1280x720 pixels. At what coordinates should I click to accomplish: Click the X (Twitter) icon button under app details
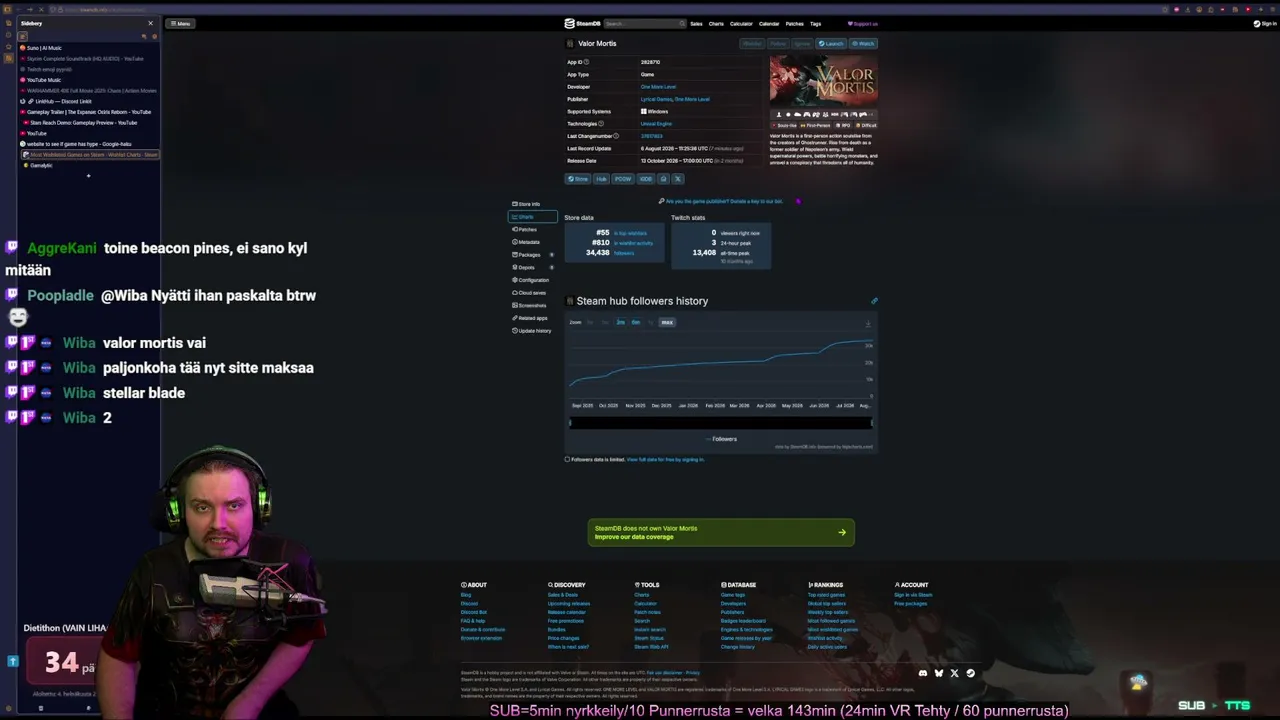[x=677, y=179]
